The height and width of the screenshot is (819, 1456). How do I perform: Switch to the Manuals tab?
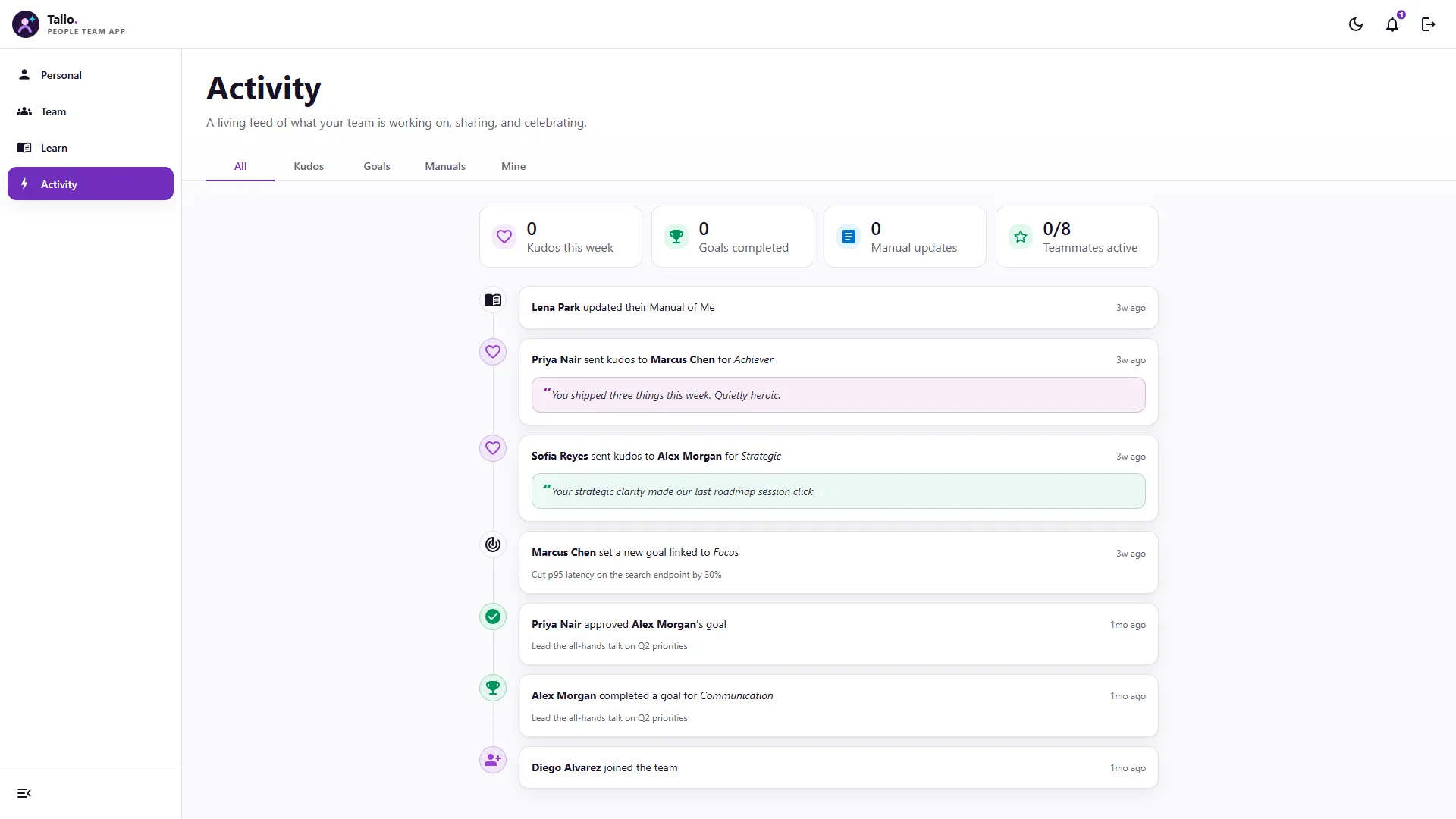tap(445, 166)
